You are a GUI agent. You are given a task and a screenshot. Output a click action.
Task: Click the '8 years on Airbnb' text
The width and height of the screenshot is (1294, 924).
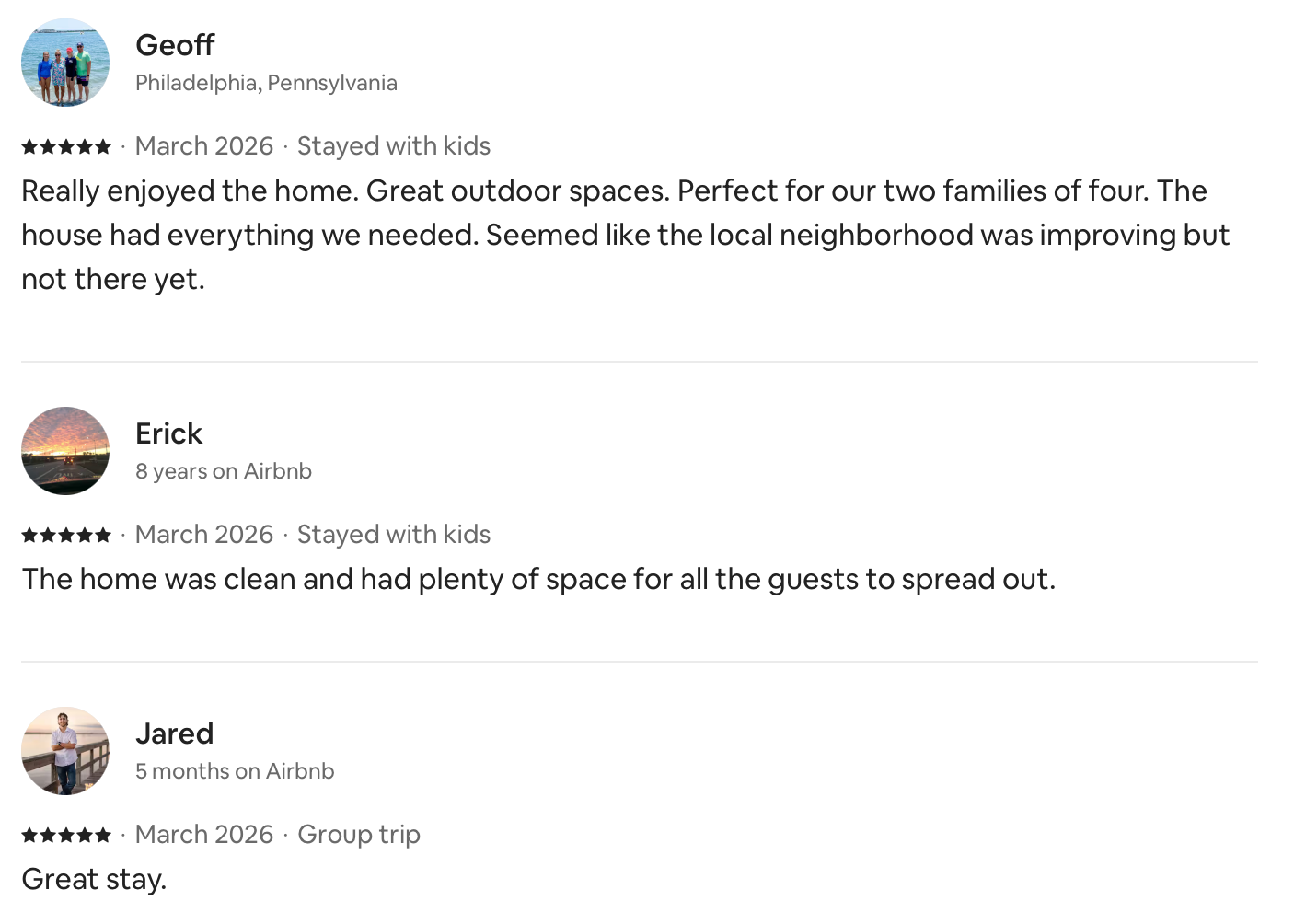(224, 471)
